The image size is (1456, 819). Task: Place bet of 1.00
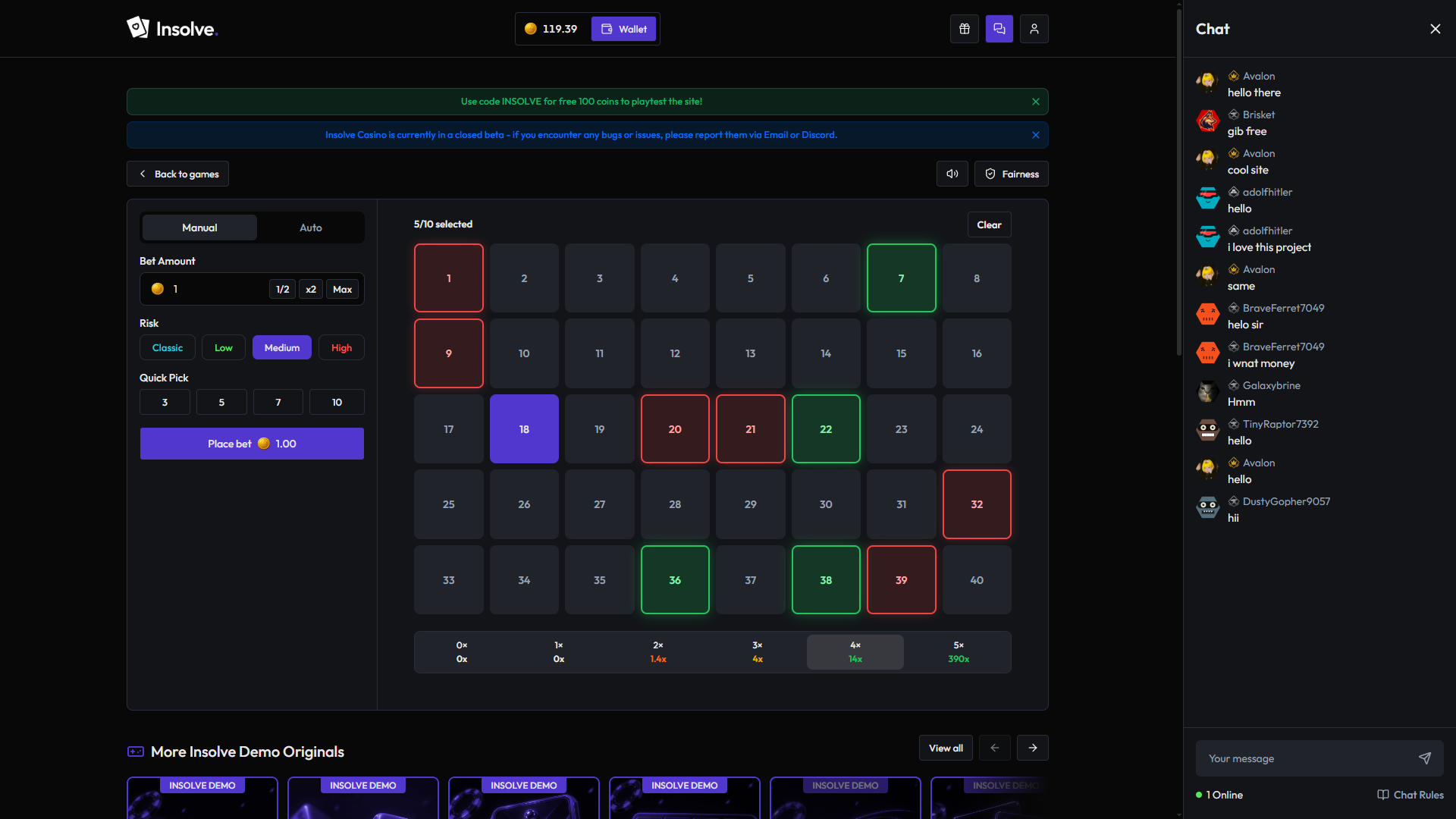click(x=252, y=444)
